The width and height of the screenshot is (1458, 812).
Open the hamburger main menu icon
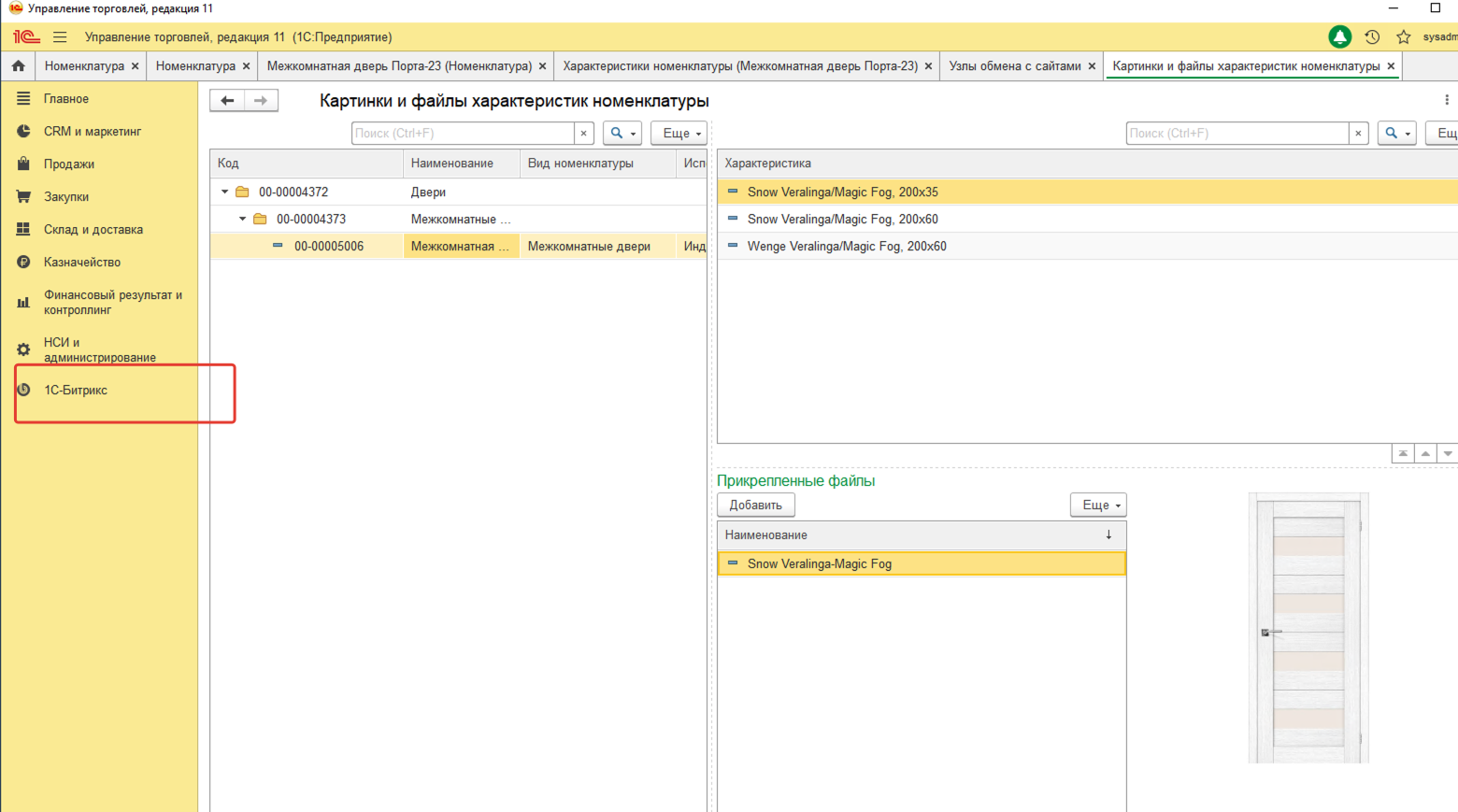coord(60,37)
